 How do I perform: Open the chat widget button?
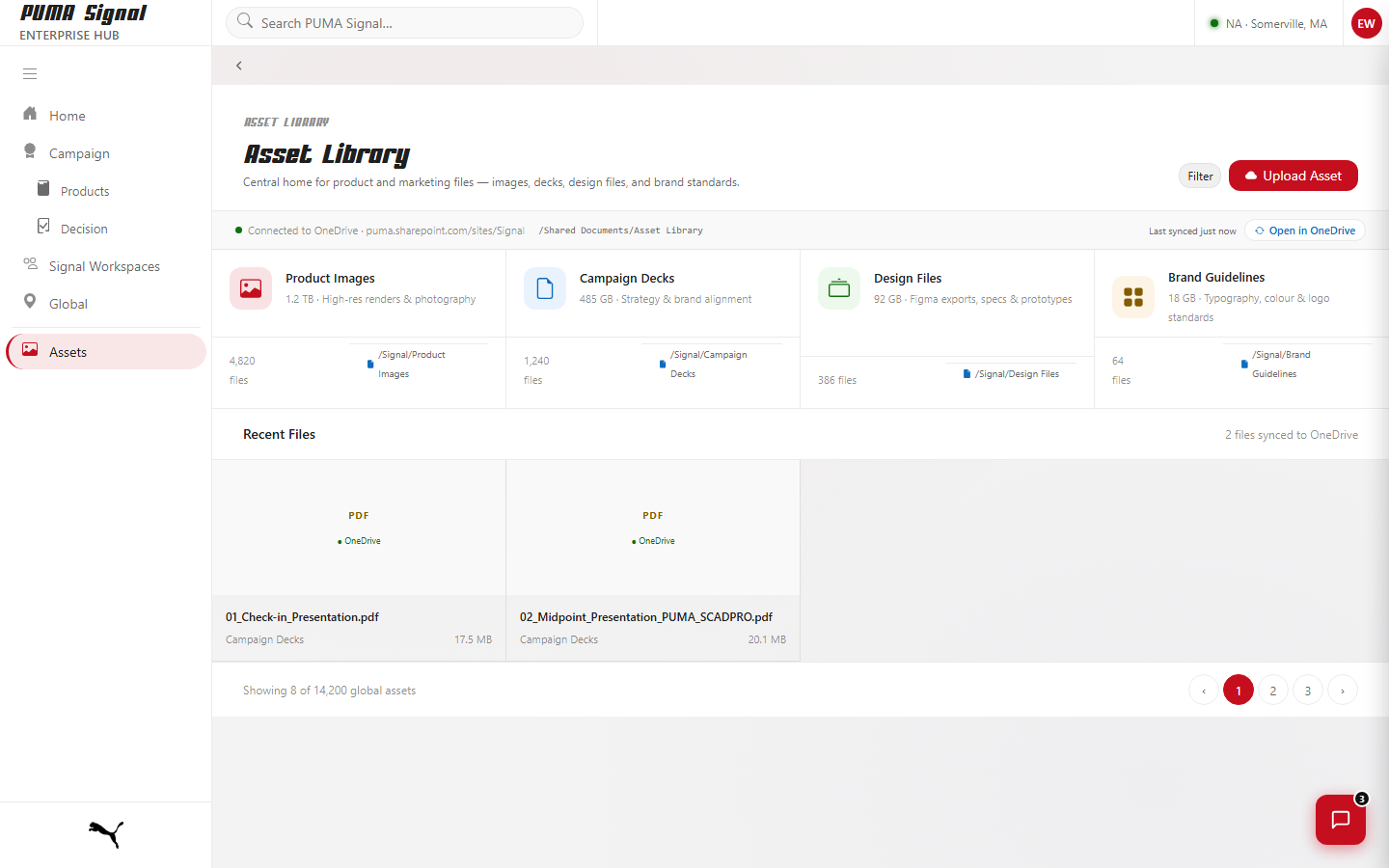point(1341,820)
